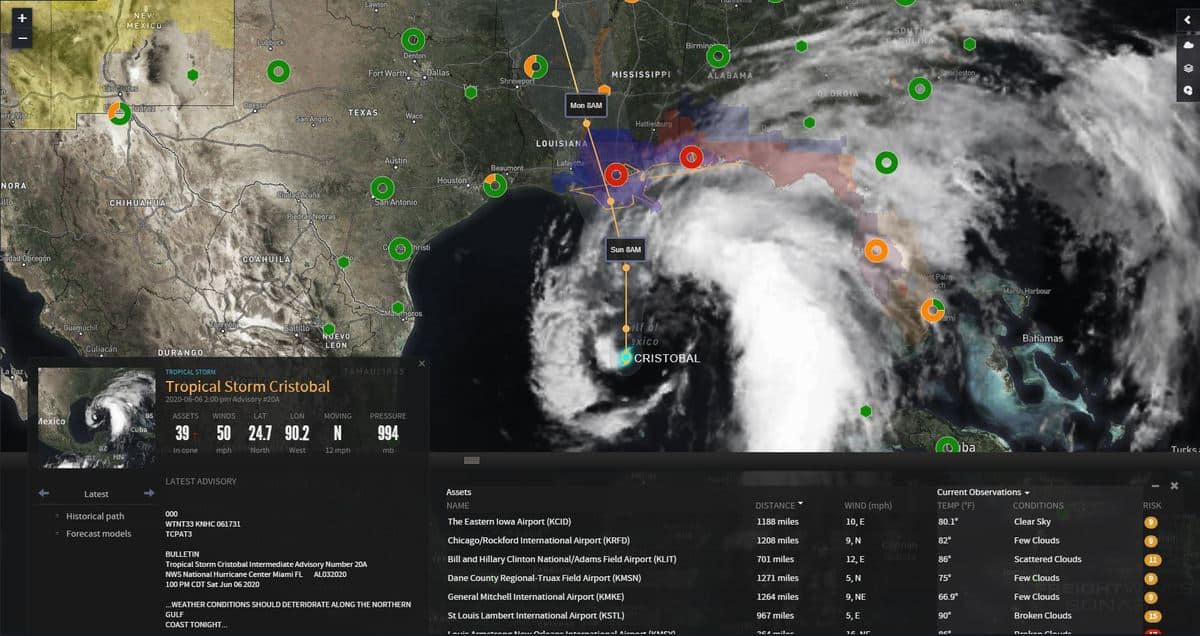Toggle the Forecast models option
Viewport: 1200px width, 636px height.
coord(98,533)
